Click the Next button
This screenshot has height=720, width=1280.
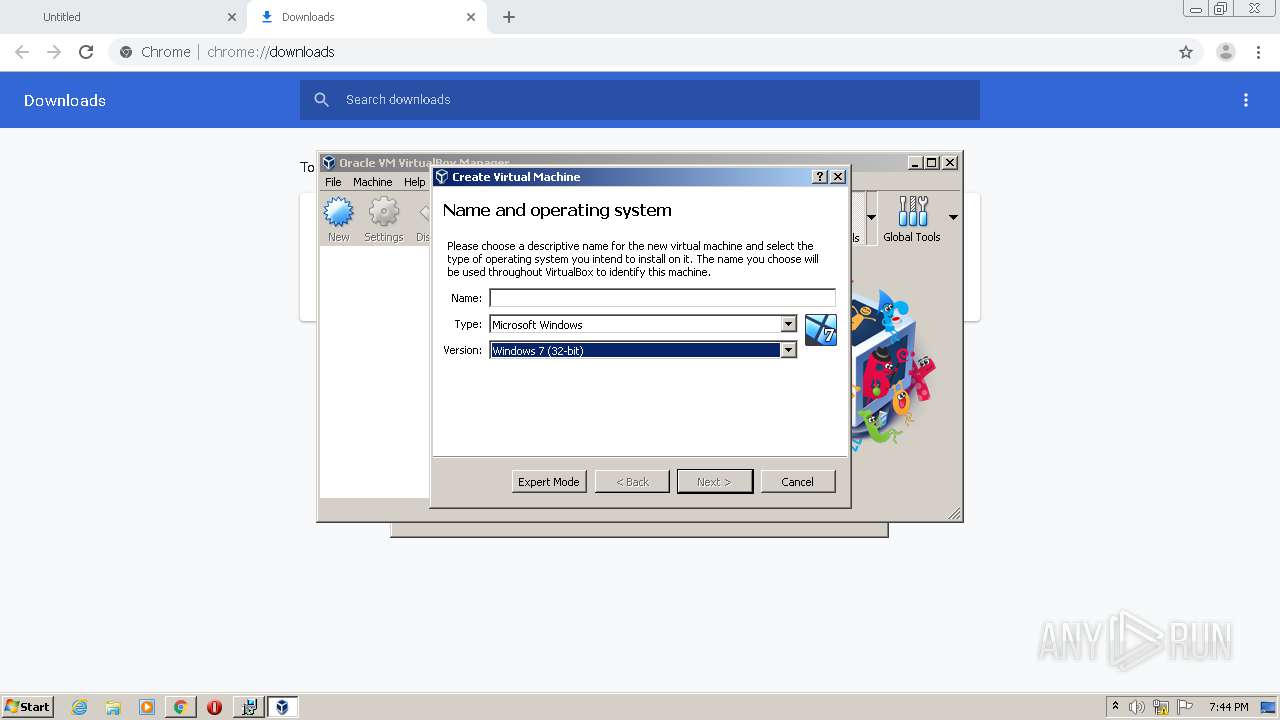[714, 482]
